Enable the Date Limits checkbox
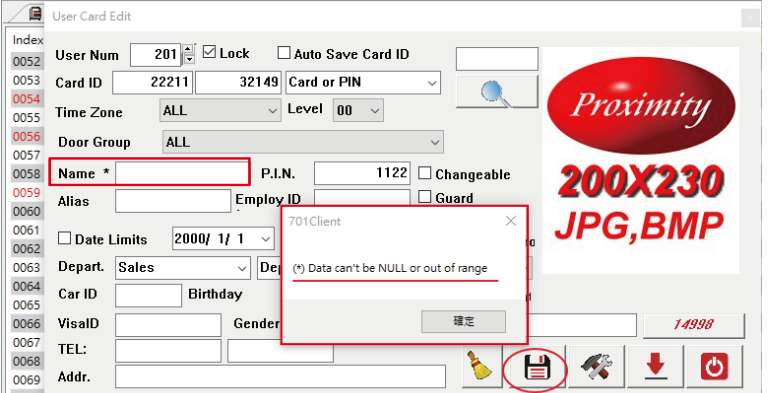The height and width of the screenshot is (393, 768). click(x=64, y=238)
